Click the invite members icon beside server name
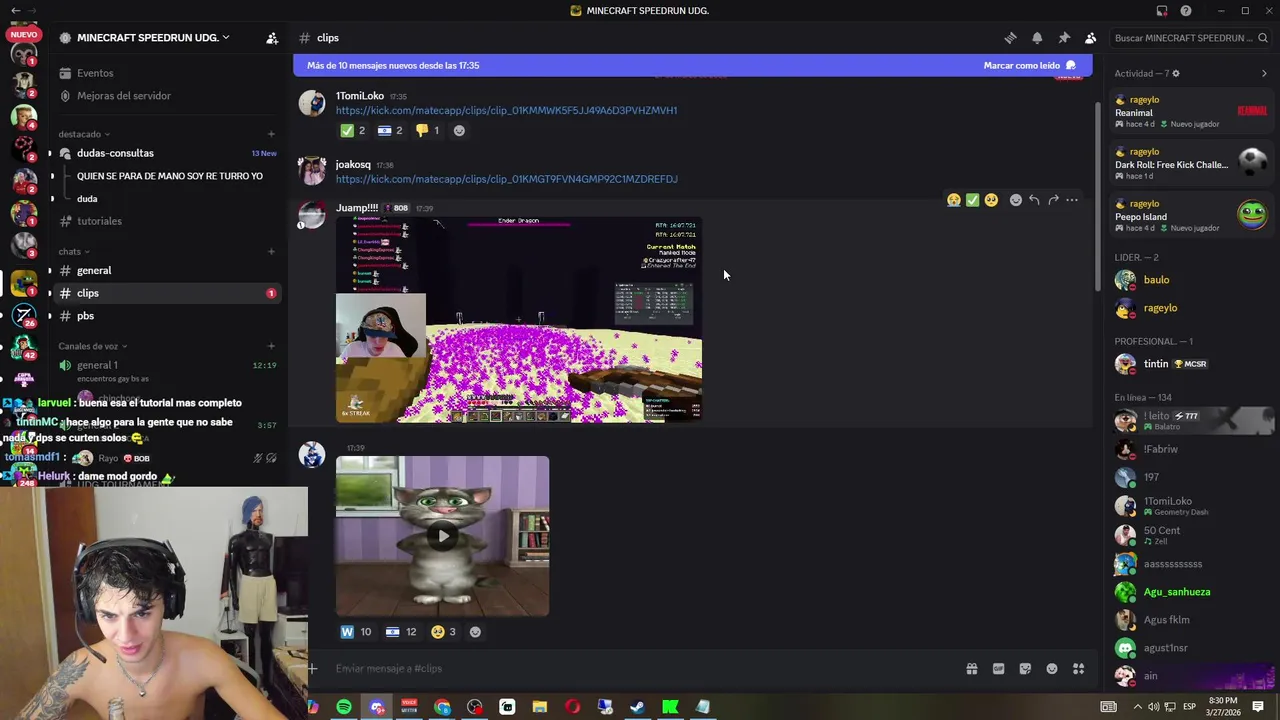1280x720 pixels. pyautogui.click(x=272, y=38)
